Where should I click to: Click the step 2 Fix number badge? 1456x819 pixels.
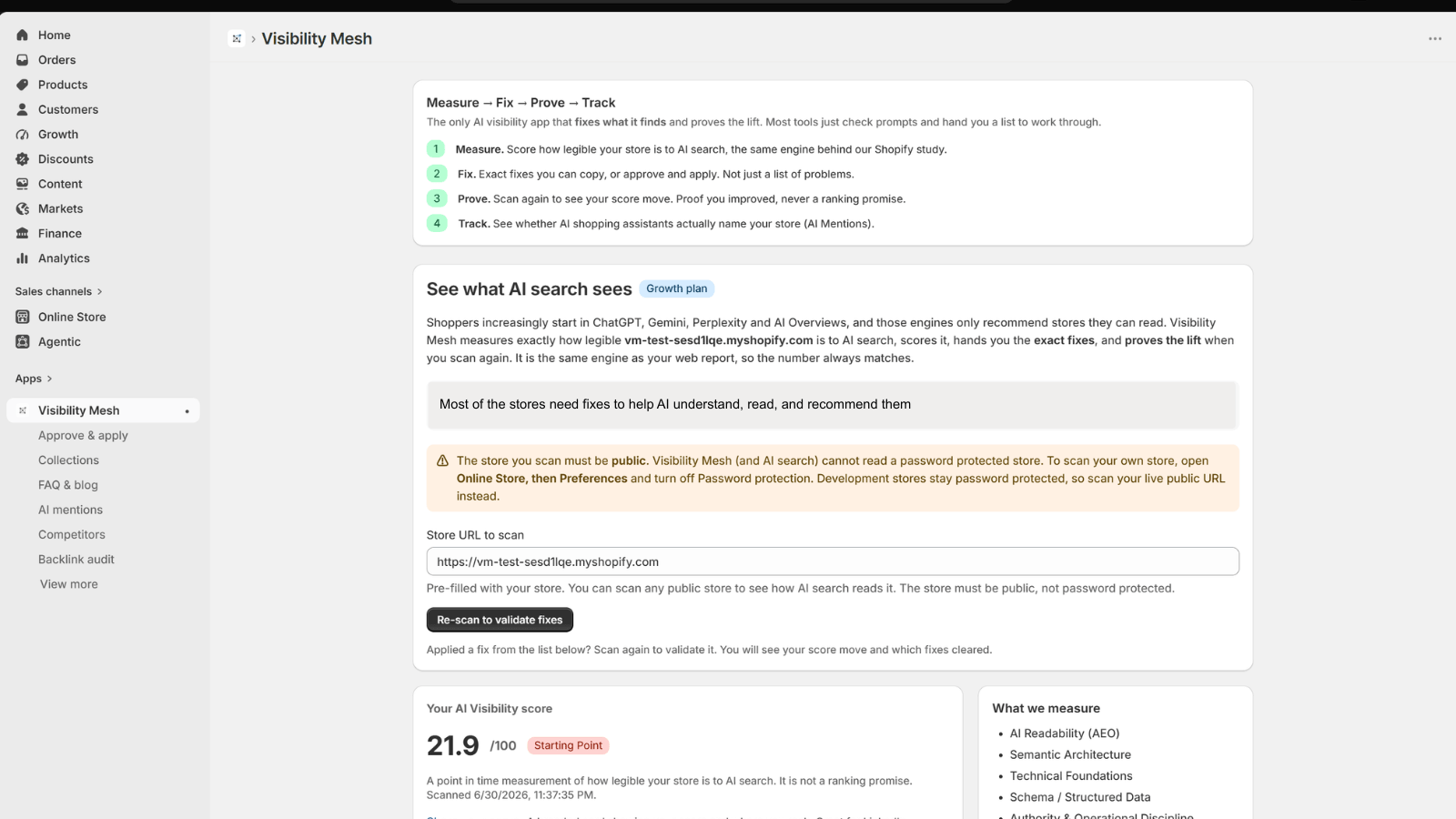(437, 174)
